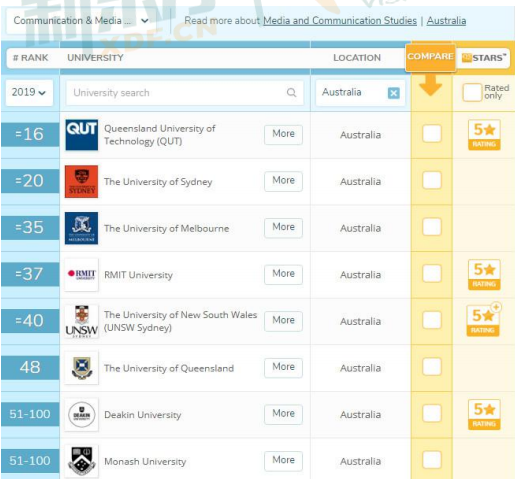The width and height of the screenshot is (515, 481).
Task: Click More button for University of Melbourne
Action: coord(283,228)
